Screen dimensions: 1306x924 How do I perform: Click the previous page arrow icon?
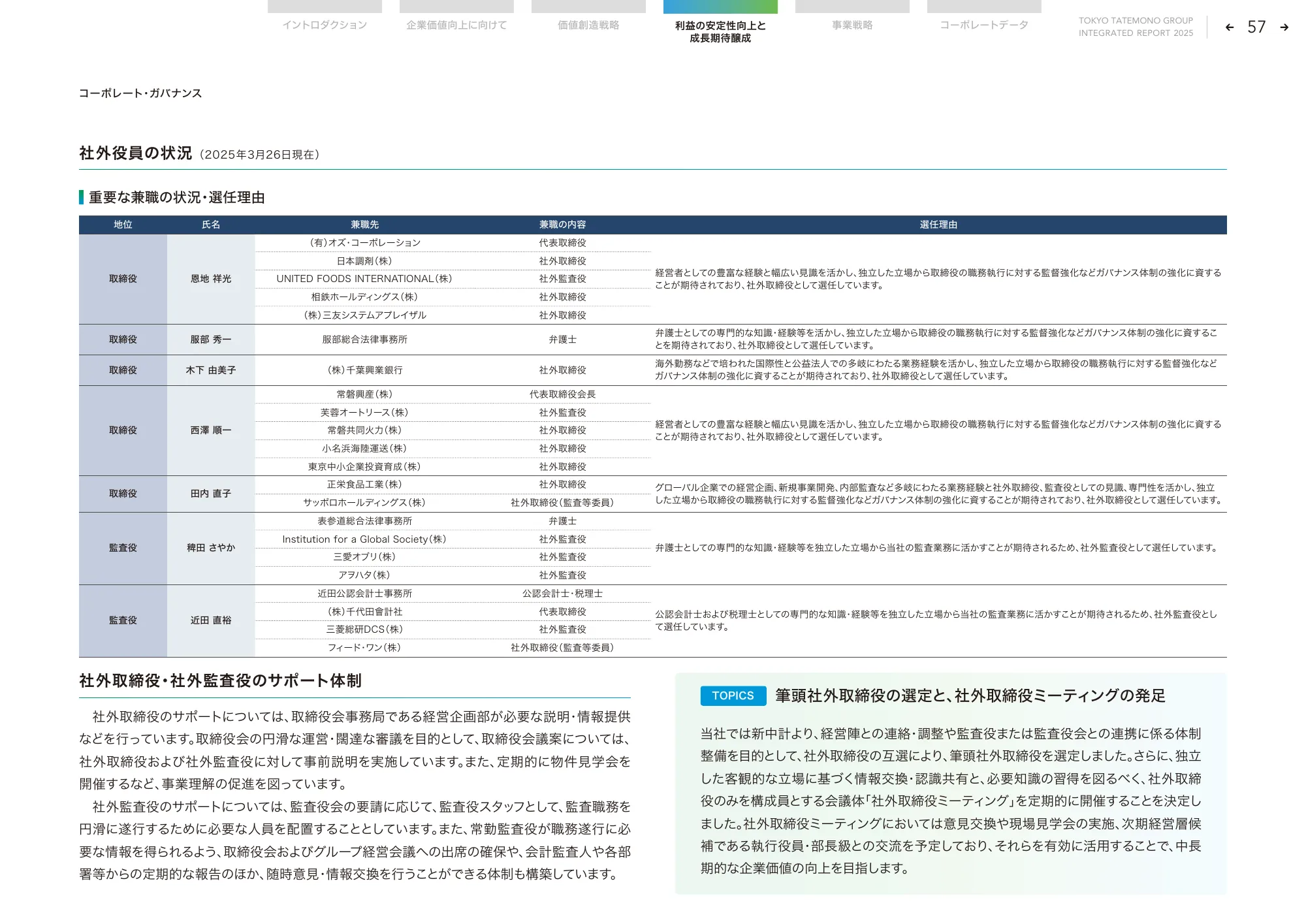pos(1230,27)
